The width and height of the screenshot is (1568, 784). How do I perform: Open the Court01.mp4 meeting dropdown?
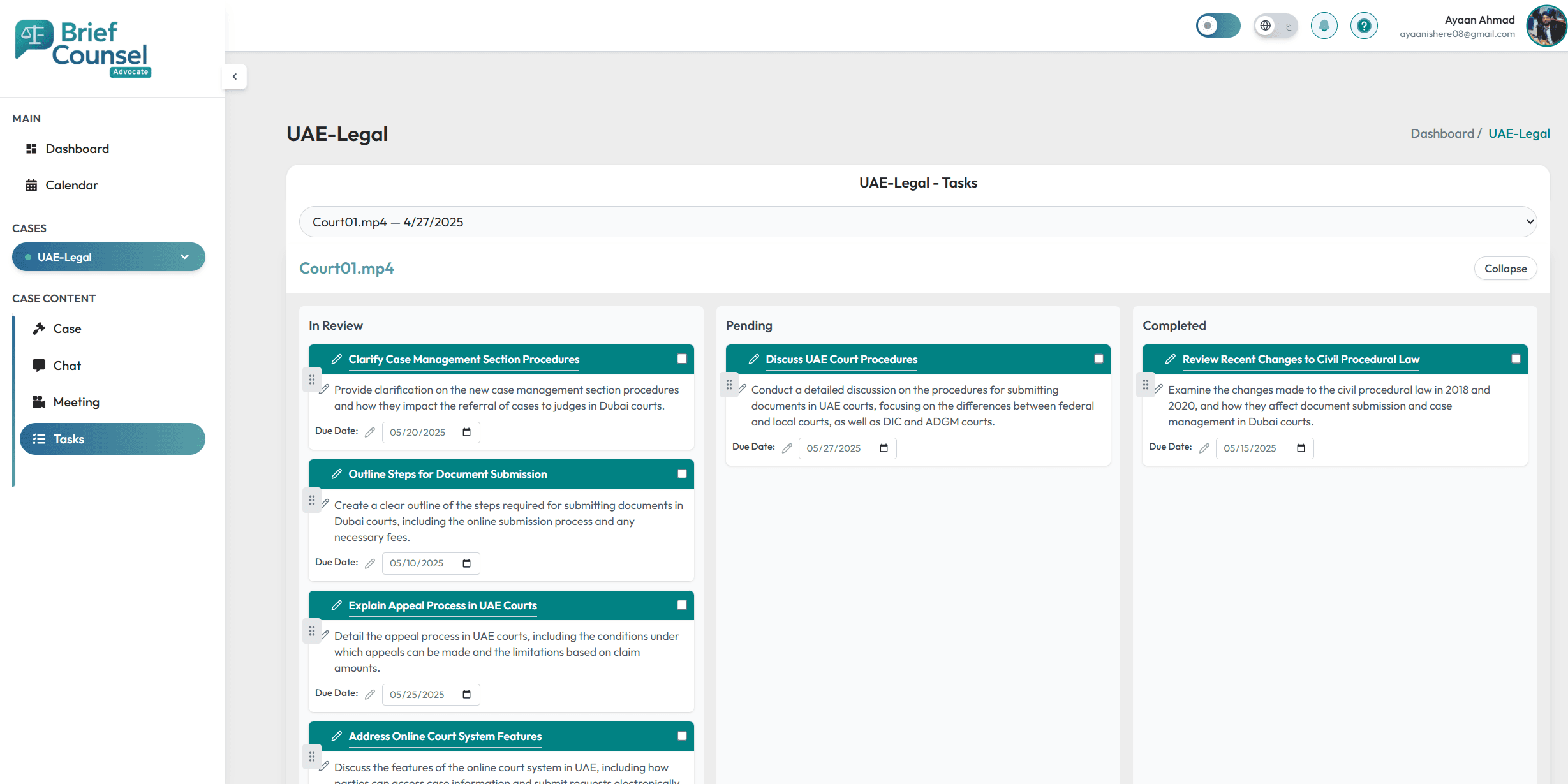coord(917,222)
